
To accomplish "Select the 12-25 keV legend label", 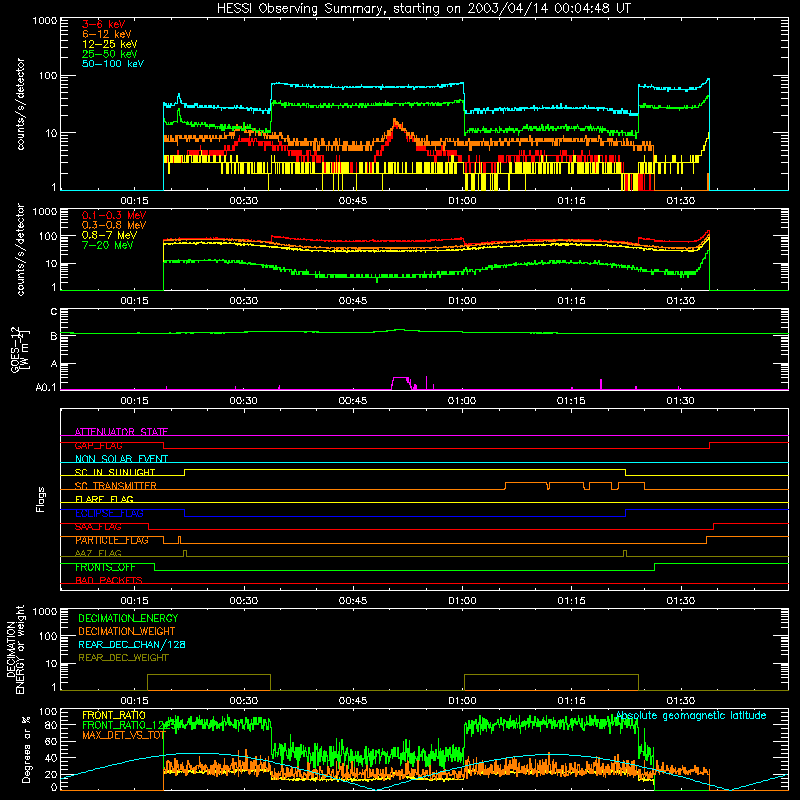I will pos(110,44).
